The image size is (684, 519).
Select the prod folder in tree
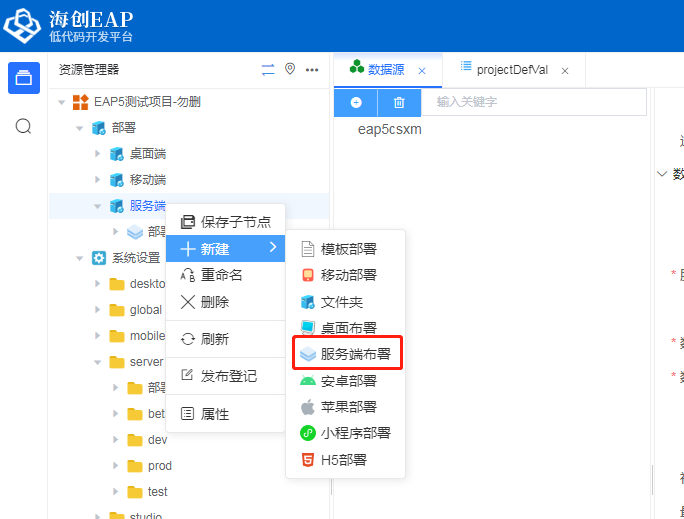[x=159, y=466]
